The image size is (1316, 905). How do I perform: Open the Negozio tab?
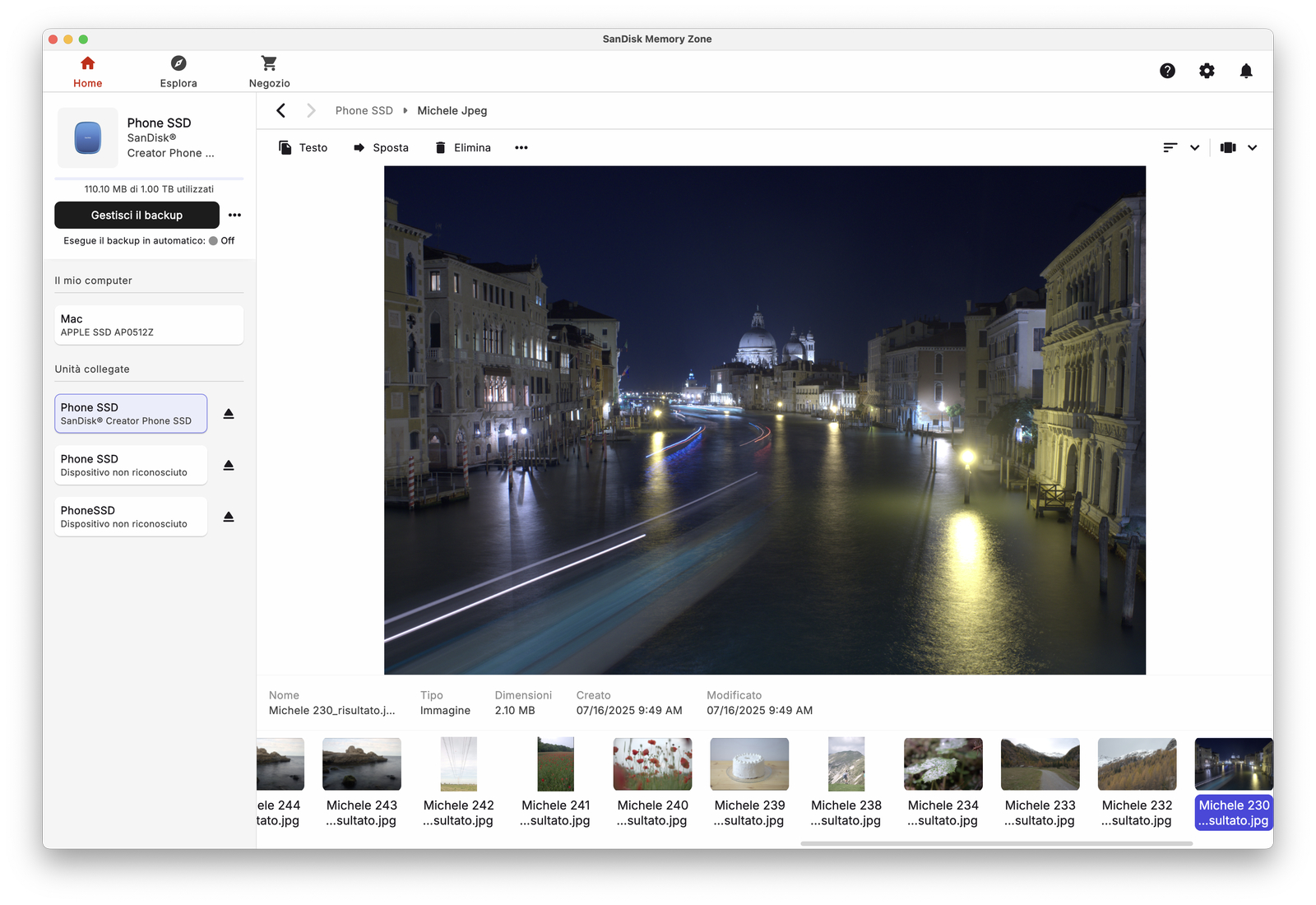click(269, 72)
